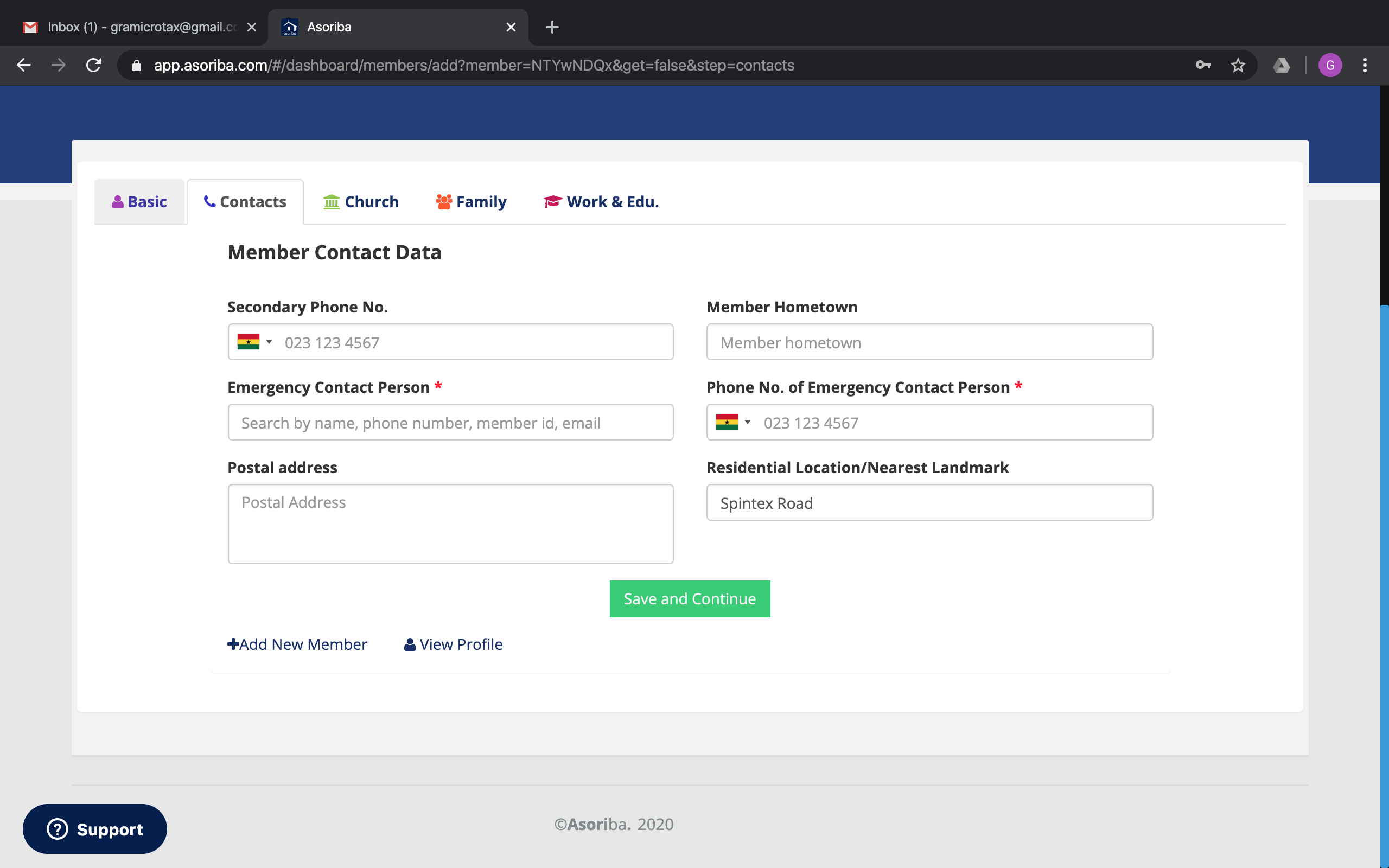
Task: Open View Profile
Action: point(453,644)
